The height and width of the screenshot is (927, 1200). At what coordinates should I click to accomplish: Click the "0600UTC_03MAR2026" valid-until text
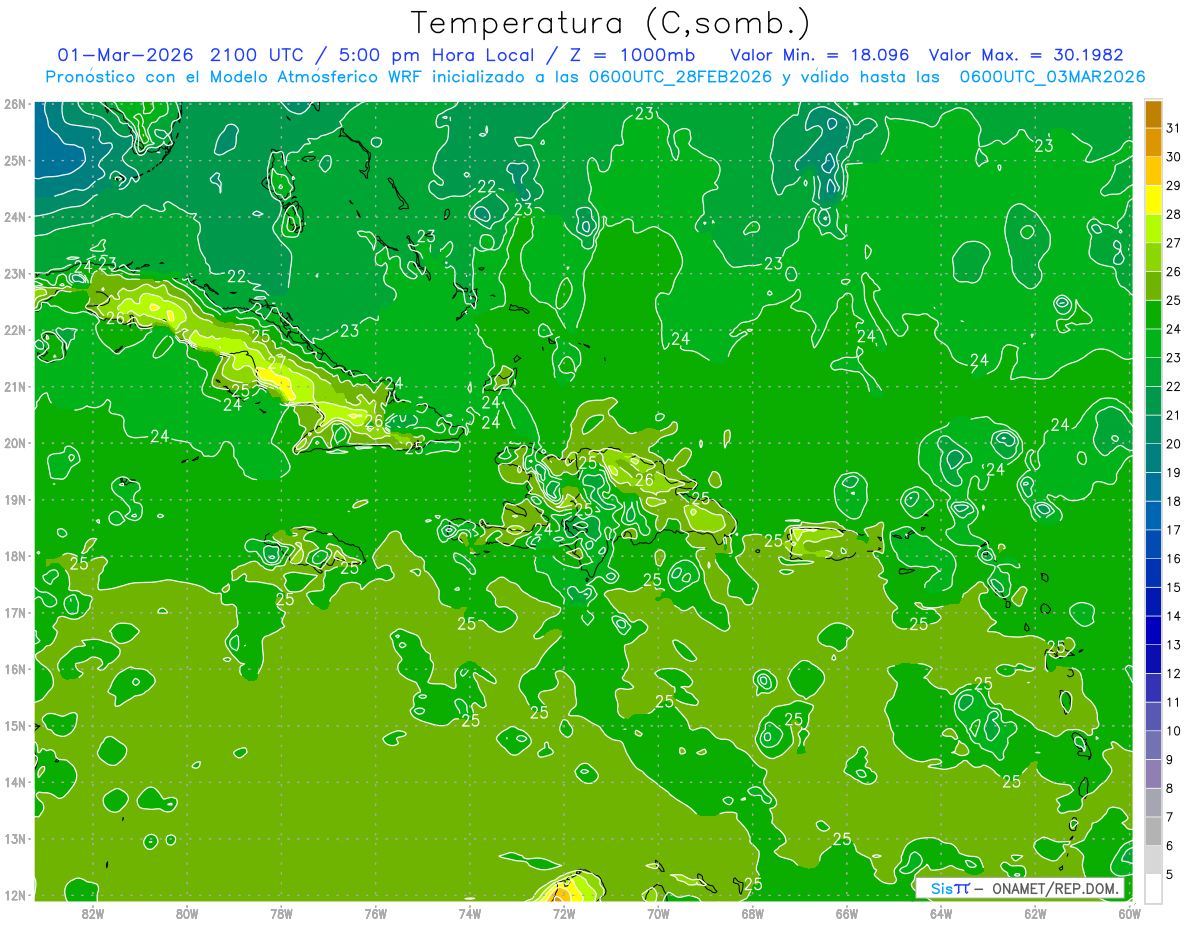1052,77
